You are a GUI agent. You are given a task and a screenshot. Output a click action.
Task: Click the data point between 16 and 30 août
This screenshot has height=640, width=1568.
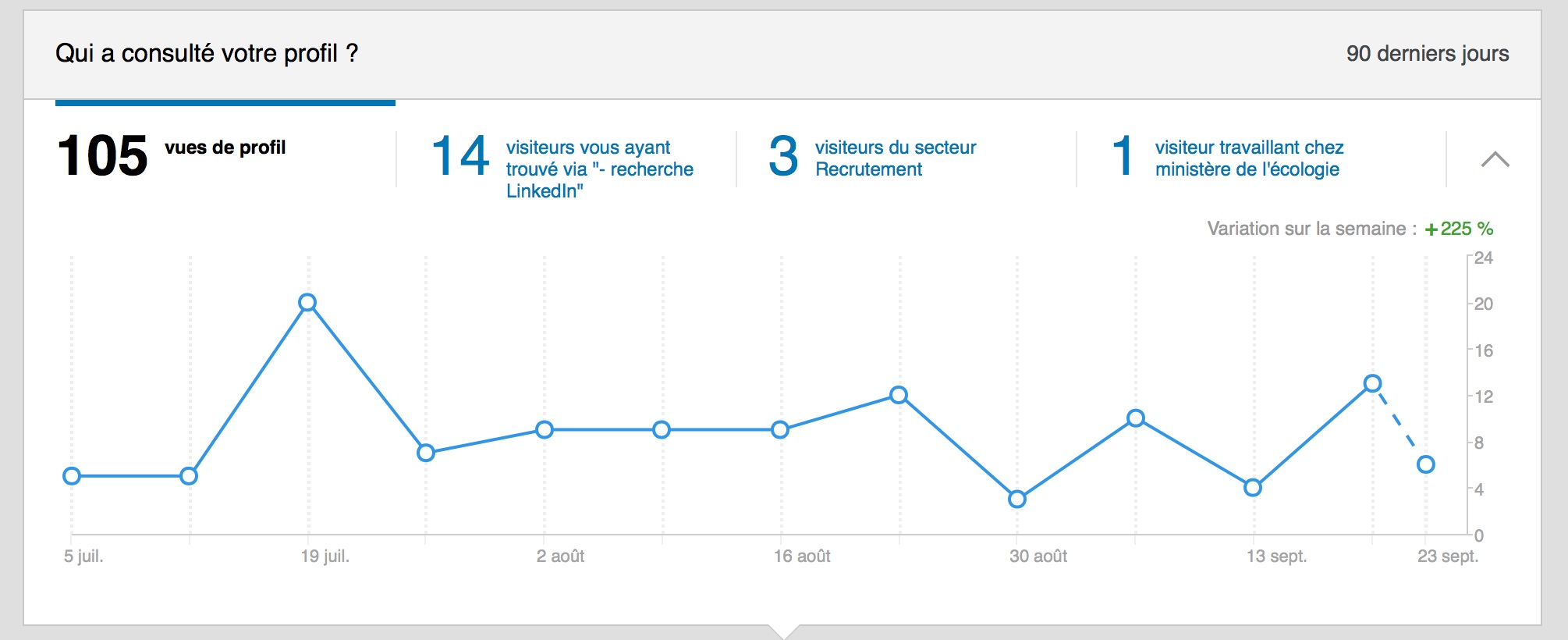click(899, 395)
